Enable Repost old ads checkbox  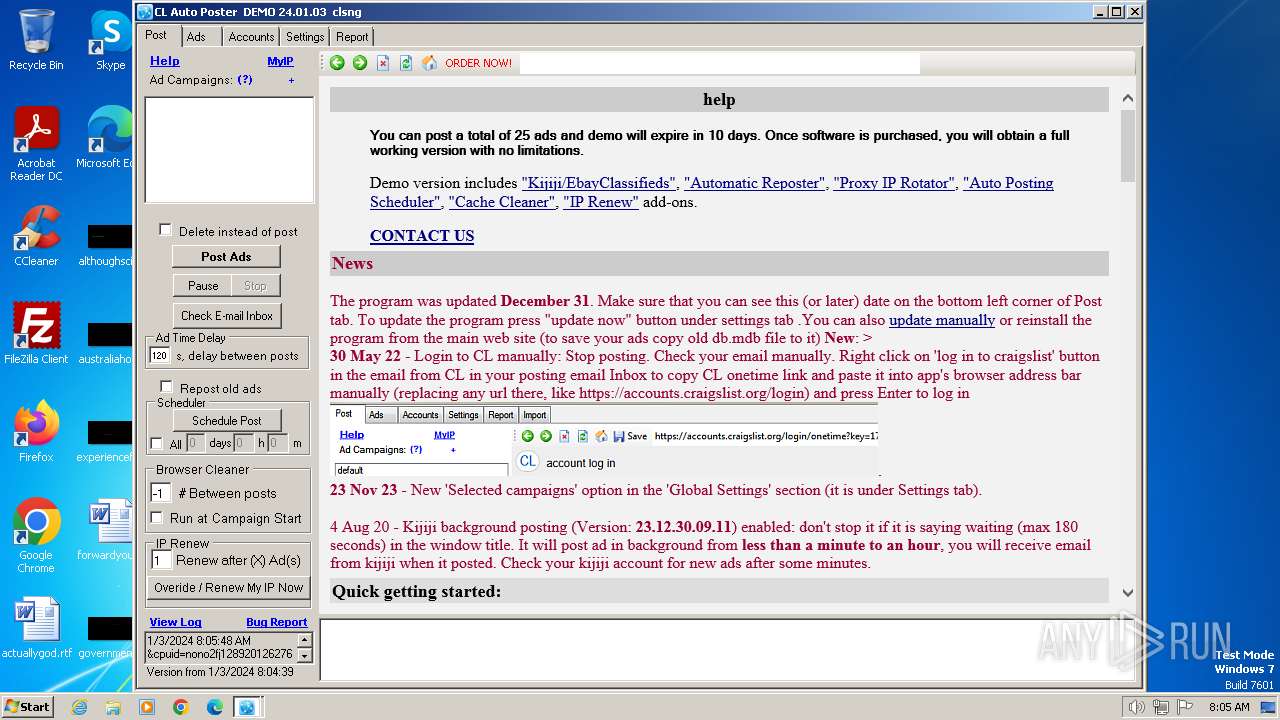click(x=166, y=387)
